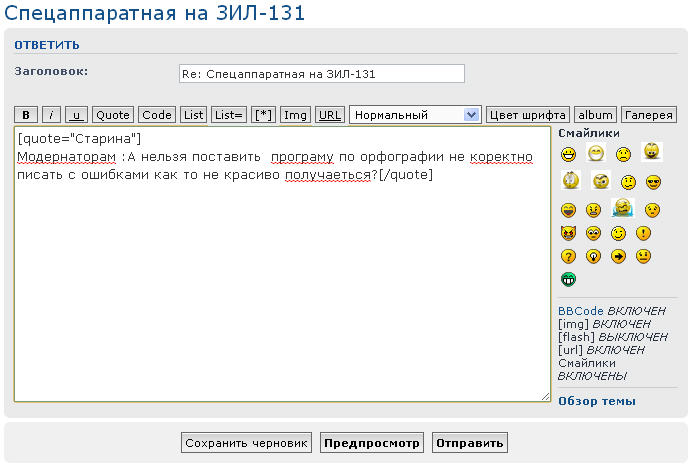Click the misspelled word получаеться
This screenshot has width=693, height=468.
coord(328,175)
